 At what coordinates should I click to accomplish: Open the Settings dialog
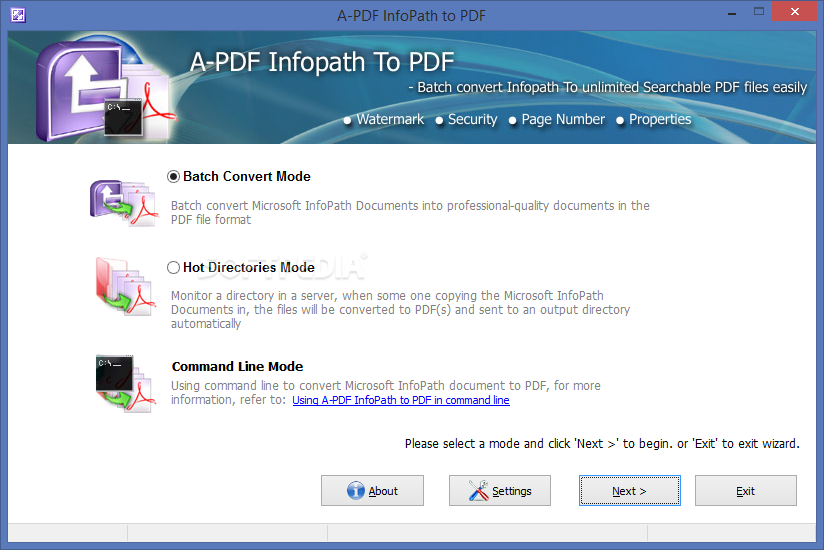[x=500, y=491]
